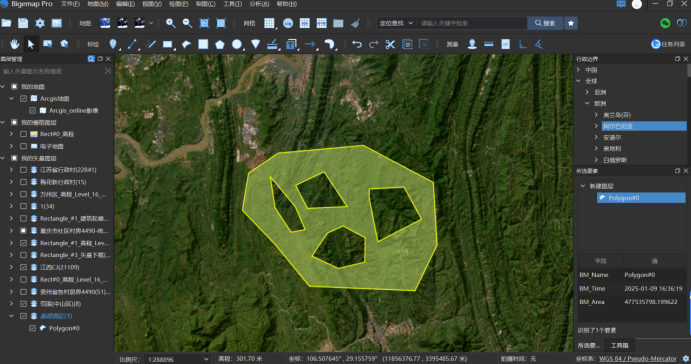Toggle Arcgis_online影像 layer checkbox
The image size is (691, 364).
pyautogui.click(x=33, y=111)
